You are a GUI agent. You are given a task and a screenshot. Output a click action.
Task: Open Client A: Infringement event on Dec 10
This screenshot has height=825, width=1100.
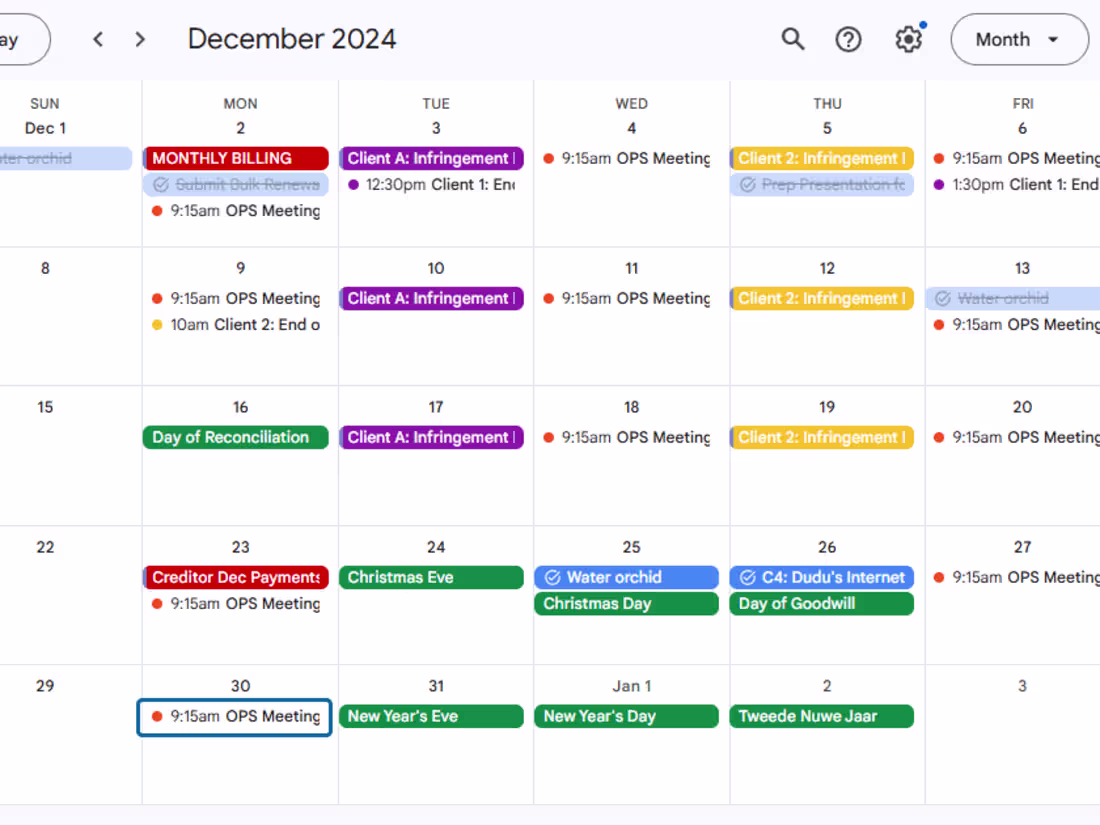click(x=431, y=299)
